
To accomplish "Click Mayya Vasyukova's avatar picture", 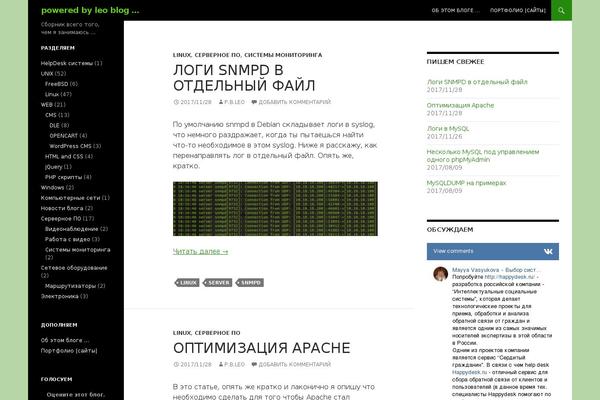I will tap(440, 274).
